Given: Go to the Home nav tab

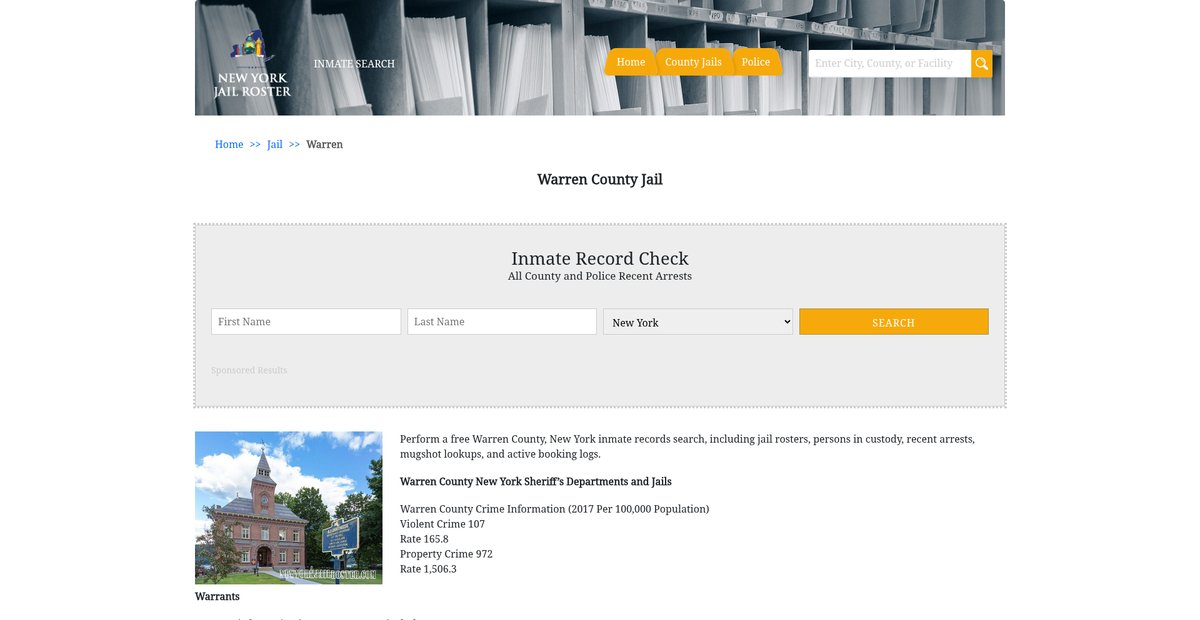Looking at the screenshot, I should click(x=631, y=62).
